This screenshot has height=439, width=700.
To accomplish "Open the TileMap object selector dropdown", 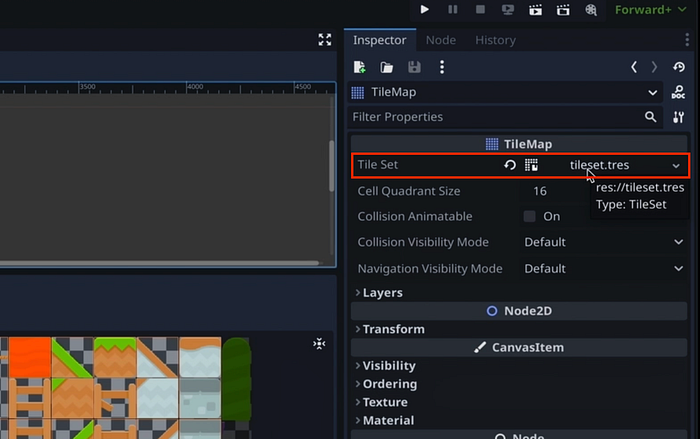I will pyautogui.click(x=505, y=92).
